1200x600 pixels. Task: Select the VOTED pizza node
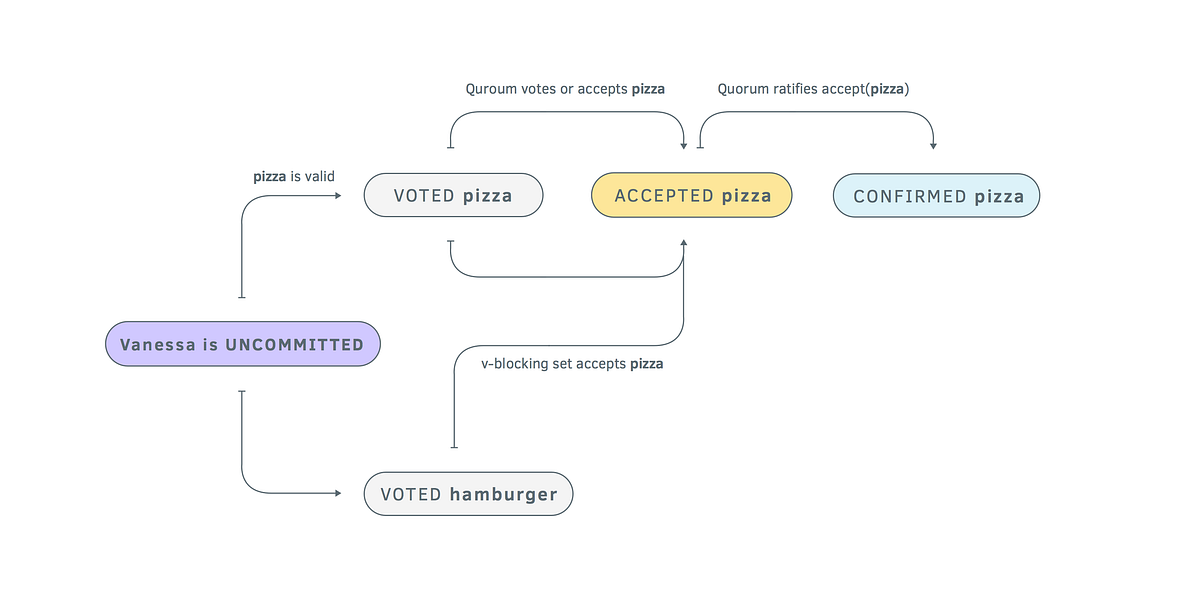click(453, 195)
